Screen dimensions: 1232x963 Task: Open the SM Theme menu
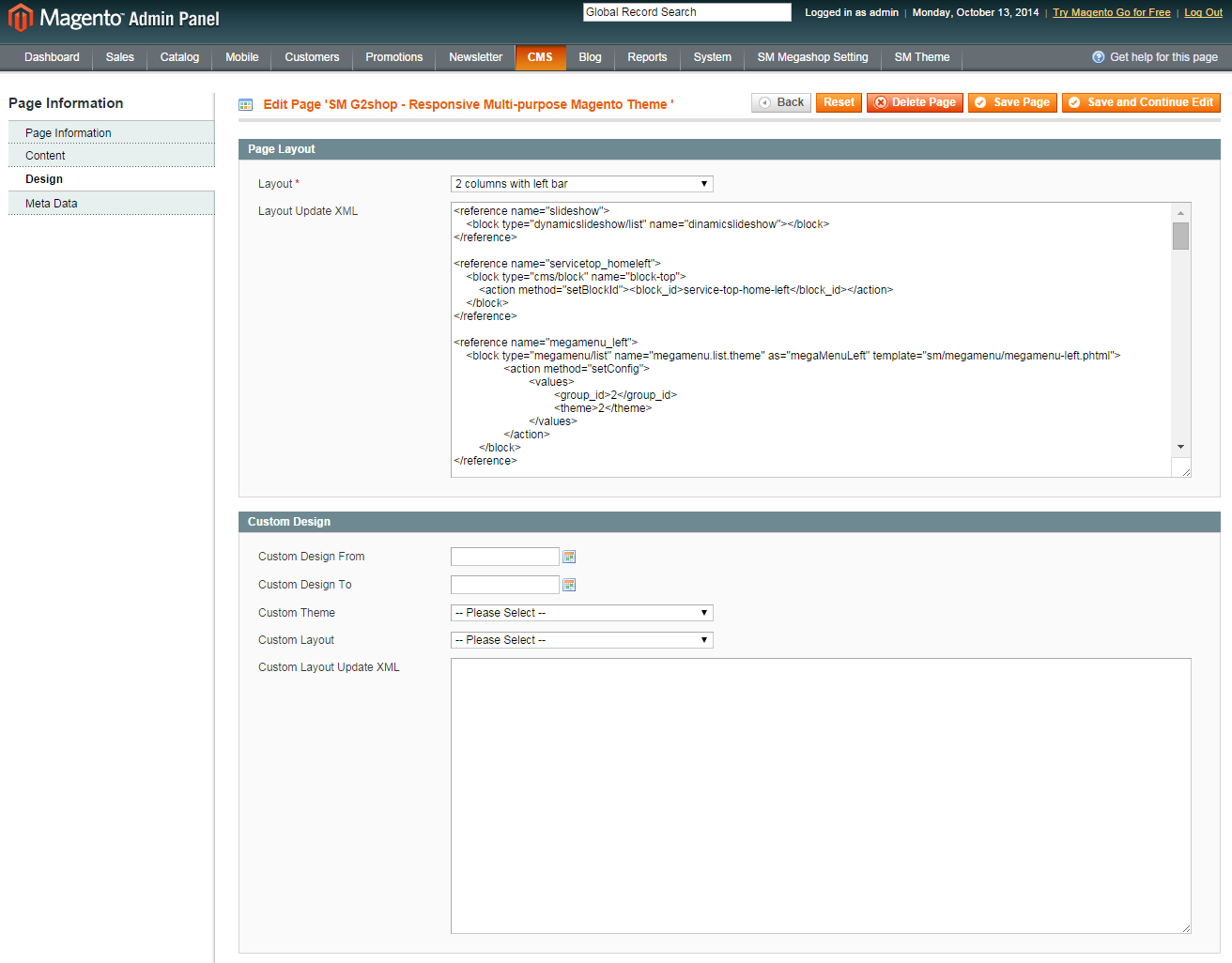click(x=922, y=57)
